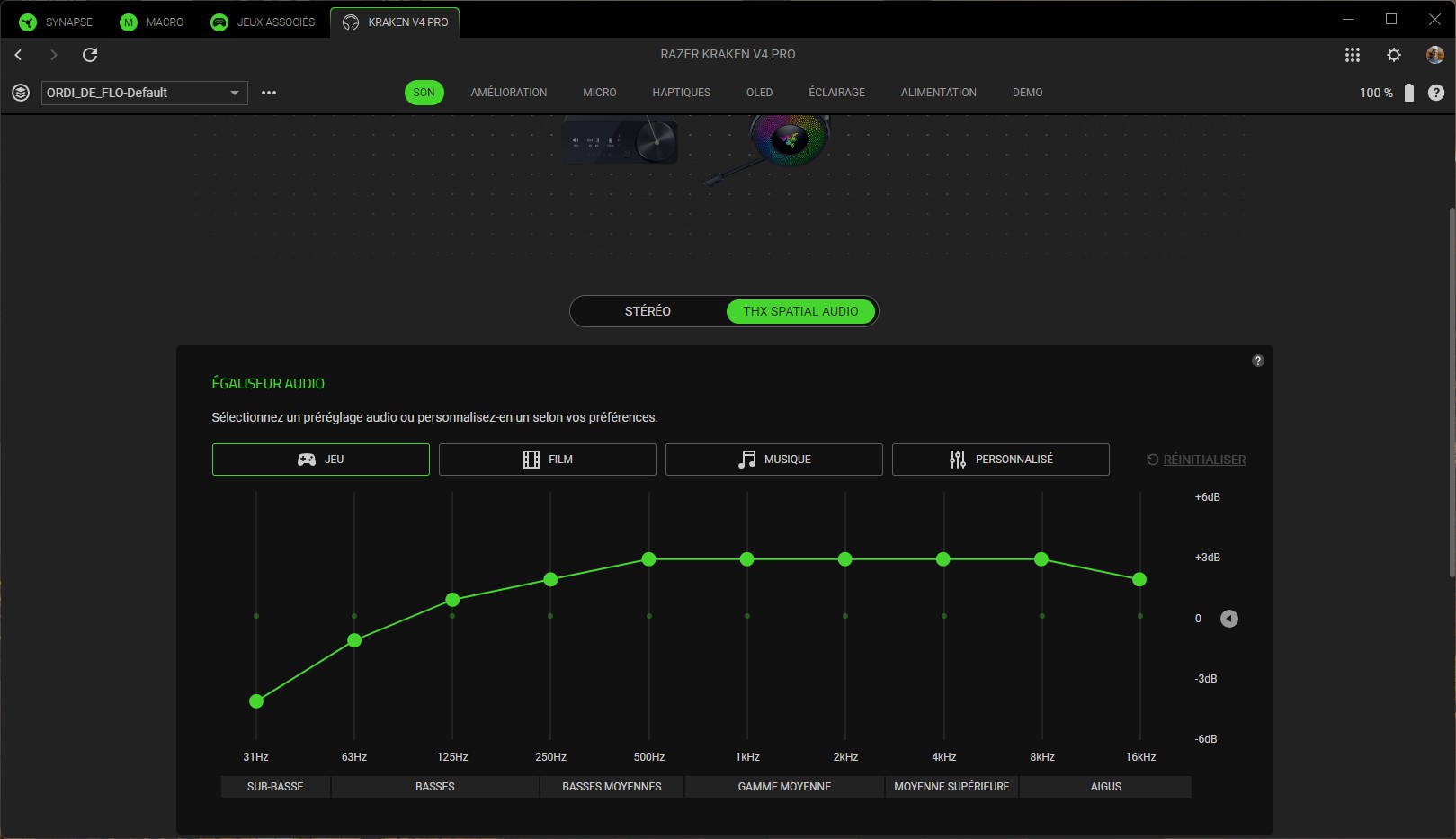Click the Macro module icon

(x=129, y=22)
